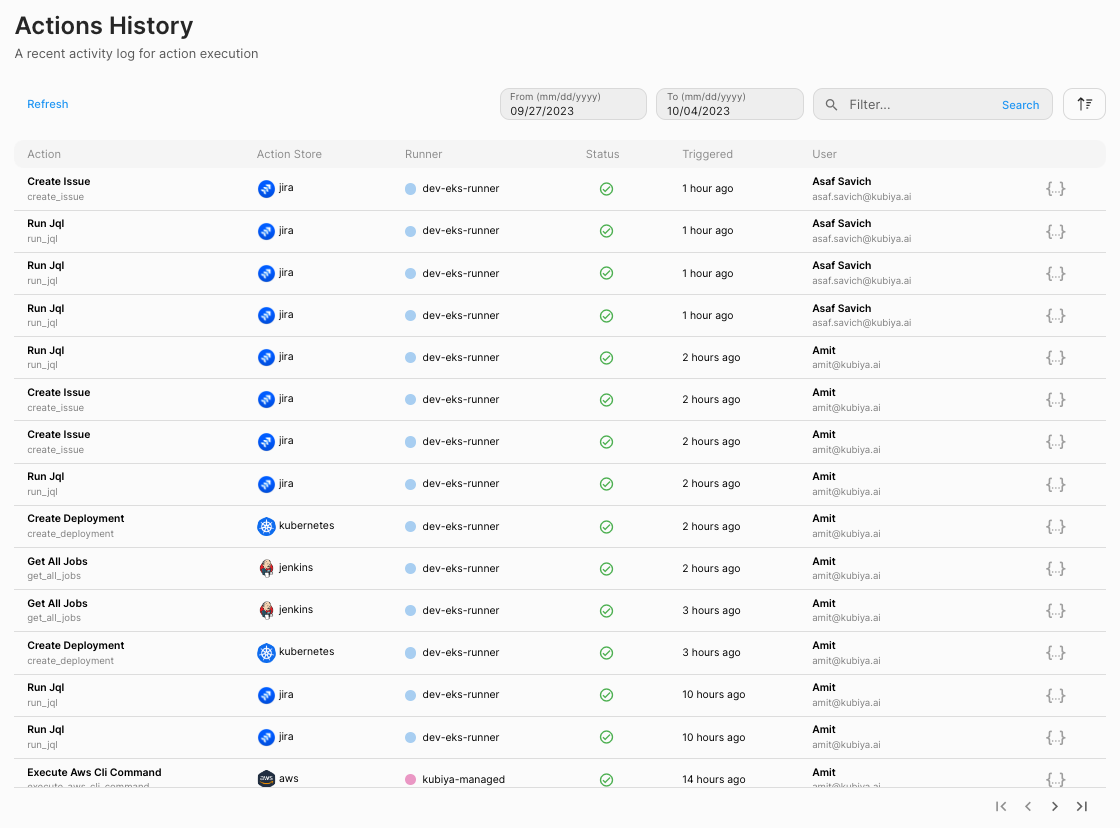Click the aws action store icon
The width and height of the screenshot is (1120, 828).
(266, 779)
